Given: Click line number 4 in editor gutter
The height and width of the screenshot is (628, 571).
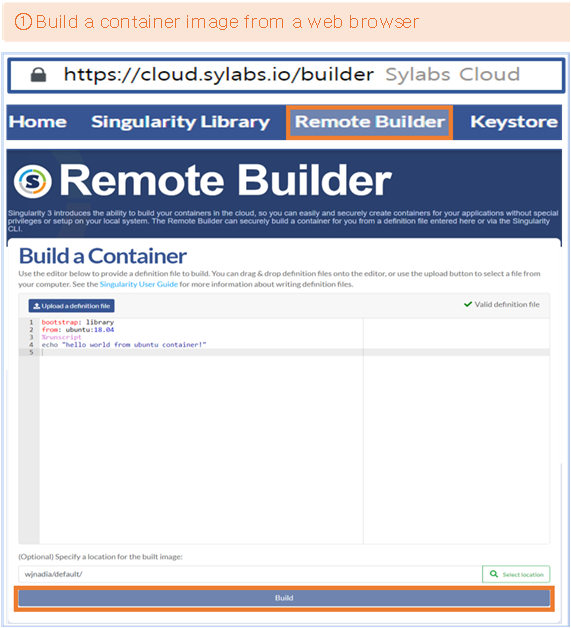Looking at the screenshot, I should point(31,345).
